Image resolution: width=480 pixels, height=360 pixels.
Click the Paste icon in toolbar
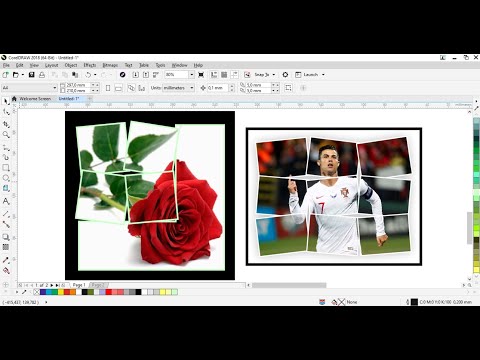click(x=75, y=75)
